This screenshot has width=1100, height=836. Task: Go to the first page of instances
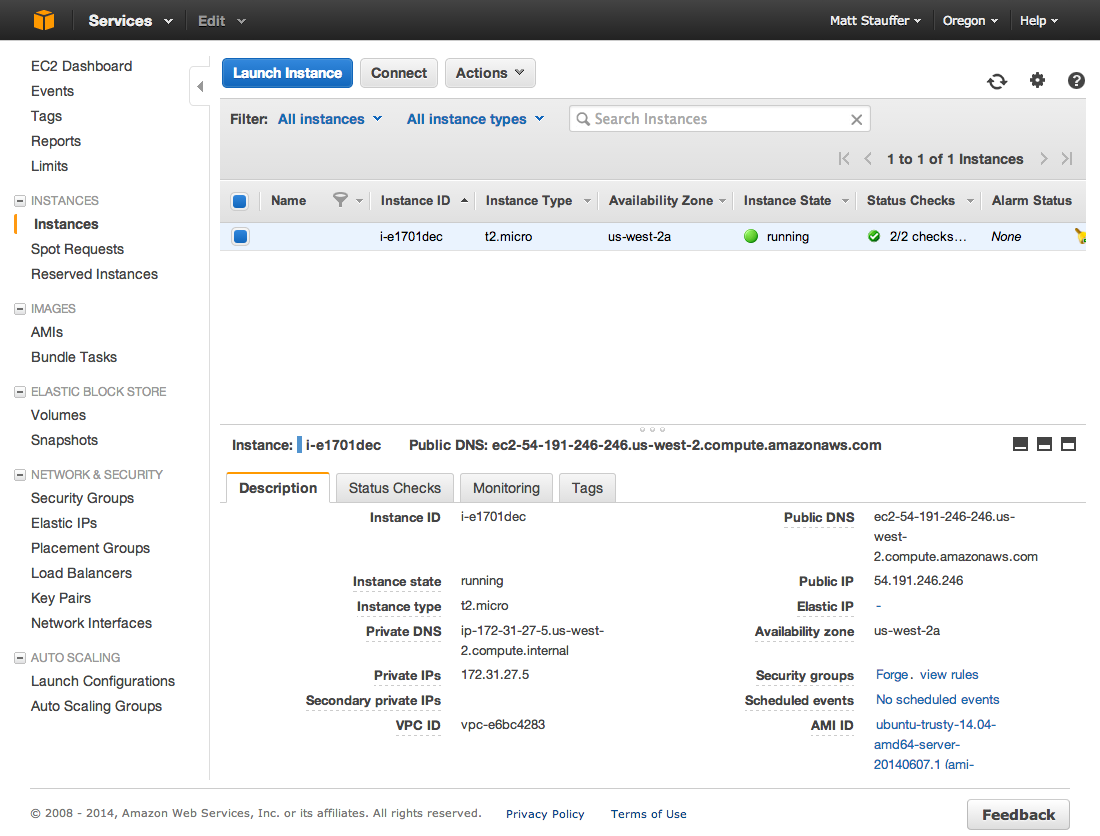(x=844, y=159)
